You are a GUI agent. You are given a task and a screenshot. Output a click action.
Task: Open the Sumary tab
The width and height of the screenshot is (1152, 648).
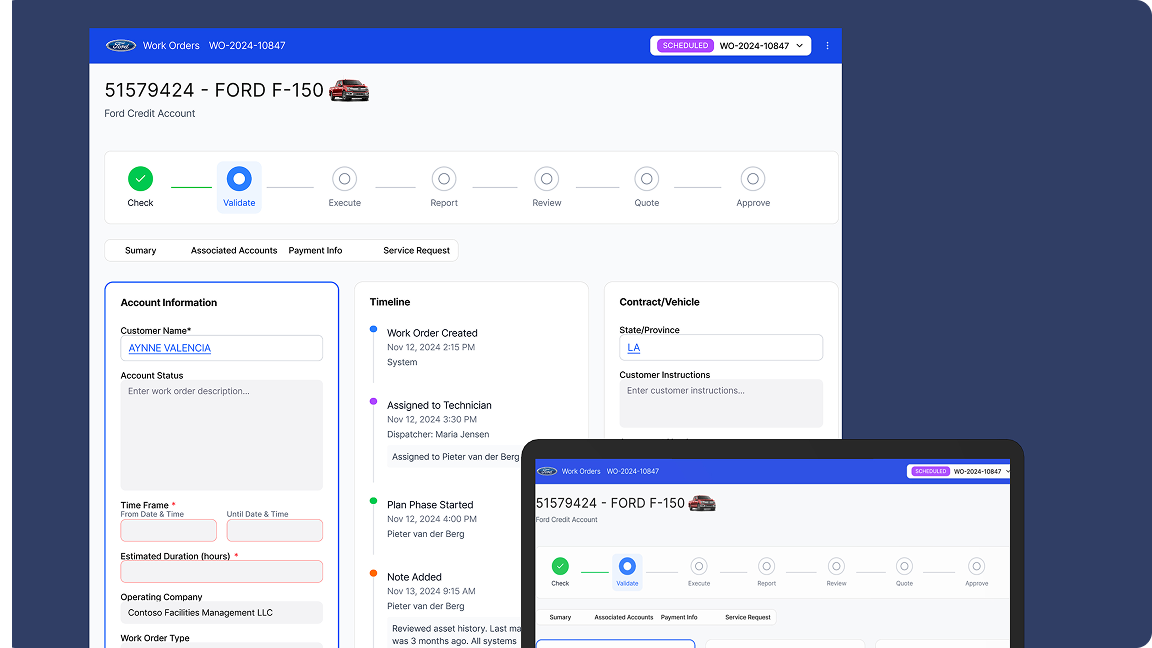[140, 251]
